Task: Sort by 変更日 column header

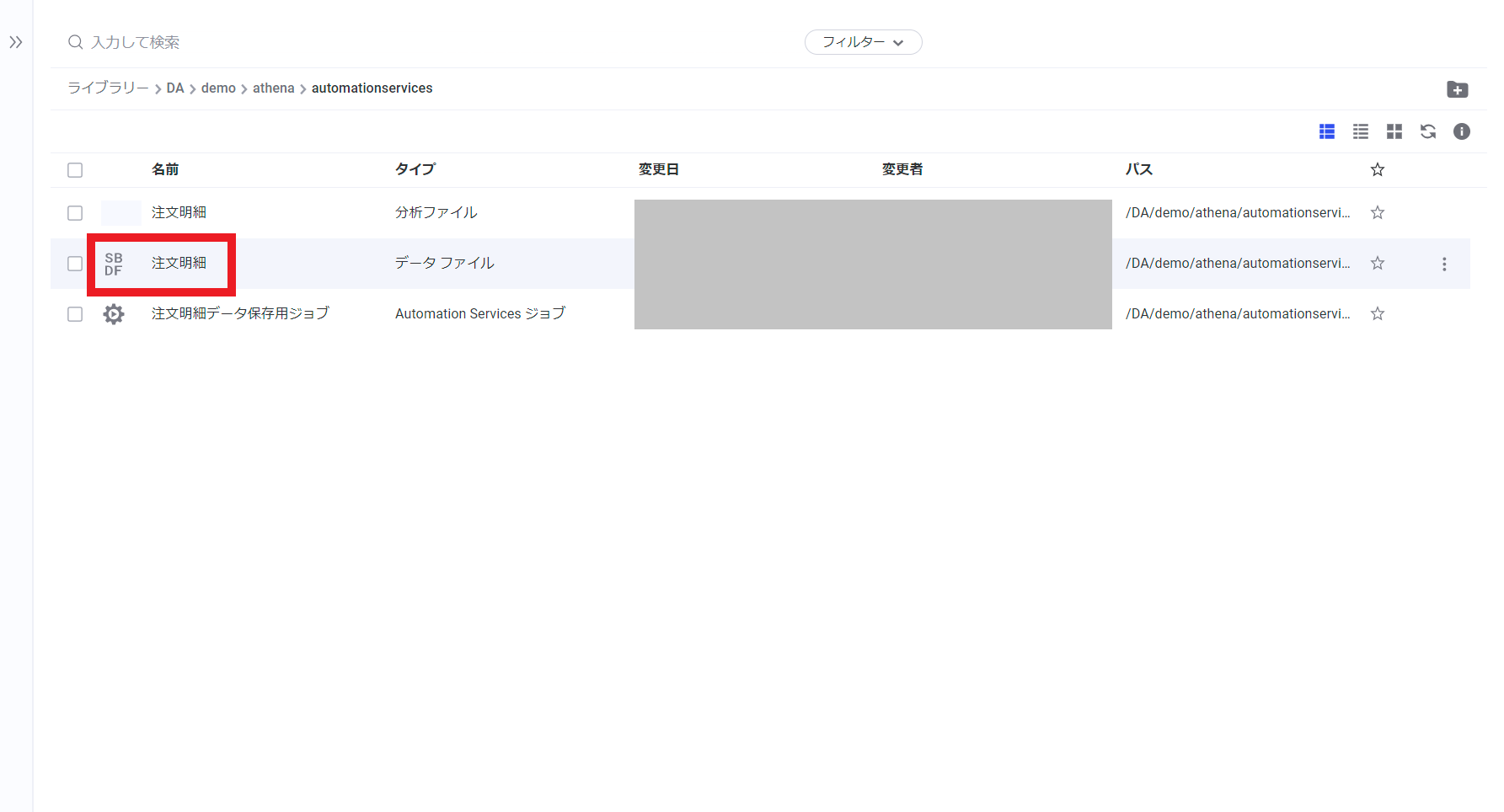Action: pos(659,169)
